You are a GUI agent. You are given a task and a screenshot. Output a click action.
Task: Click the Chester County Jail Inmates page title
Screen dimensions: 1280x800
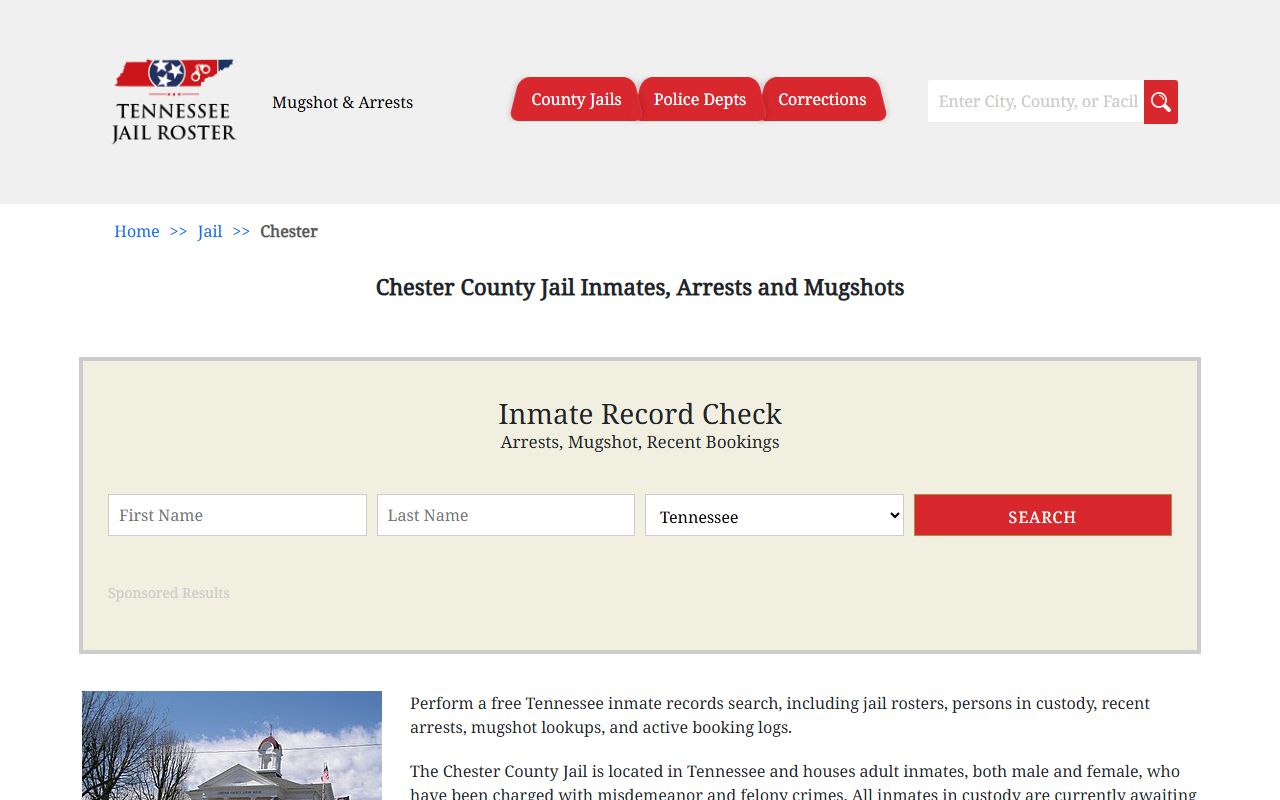tap(640, 288)
